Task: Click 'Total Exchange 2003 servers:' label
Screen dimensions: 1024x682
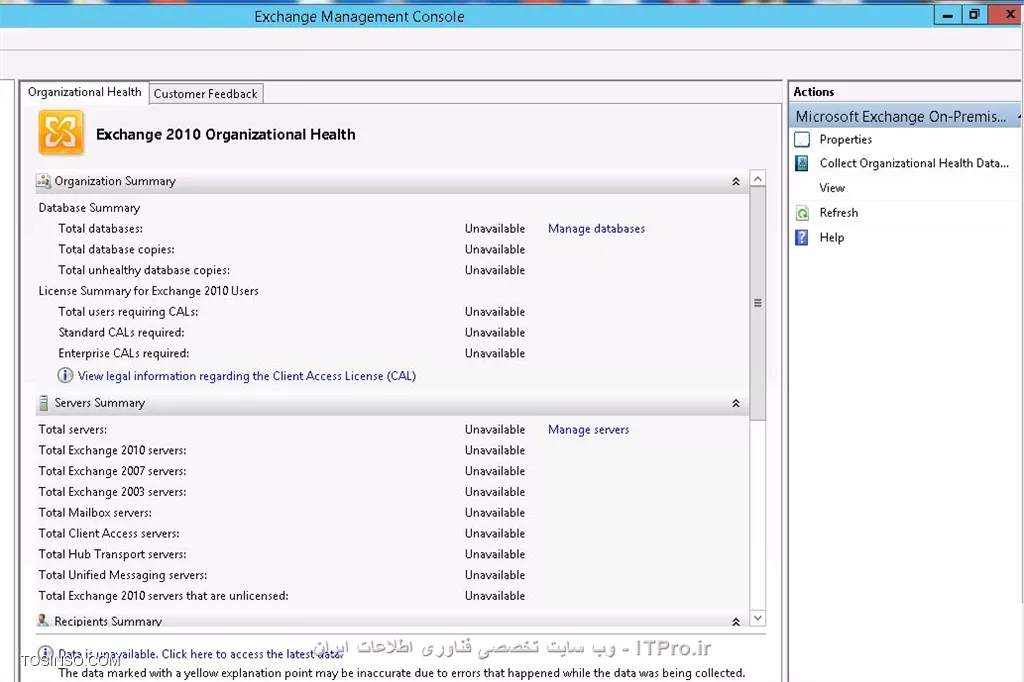Action: [112, 492]
